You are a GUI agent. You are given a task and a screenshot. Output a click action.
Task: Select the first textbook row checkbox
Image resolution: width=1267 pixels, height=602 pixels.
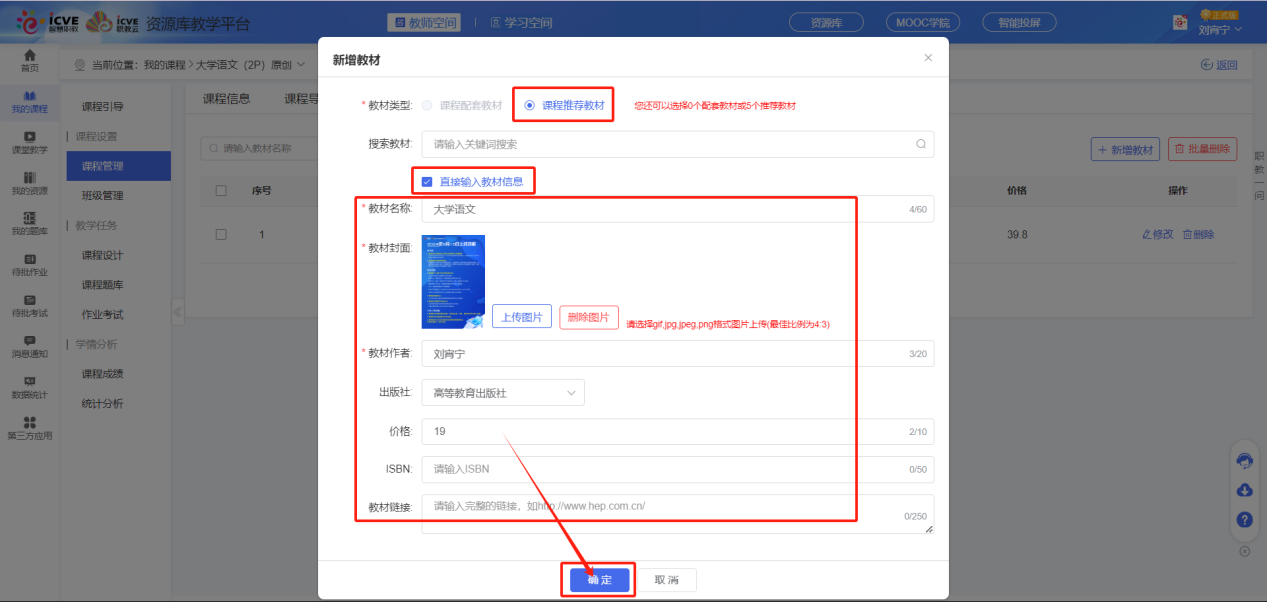(x=220, y=233)
